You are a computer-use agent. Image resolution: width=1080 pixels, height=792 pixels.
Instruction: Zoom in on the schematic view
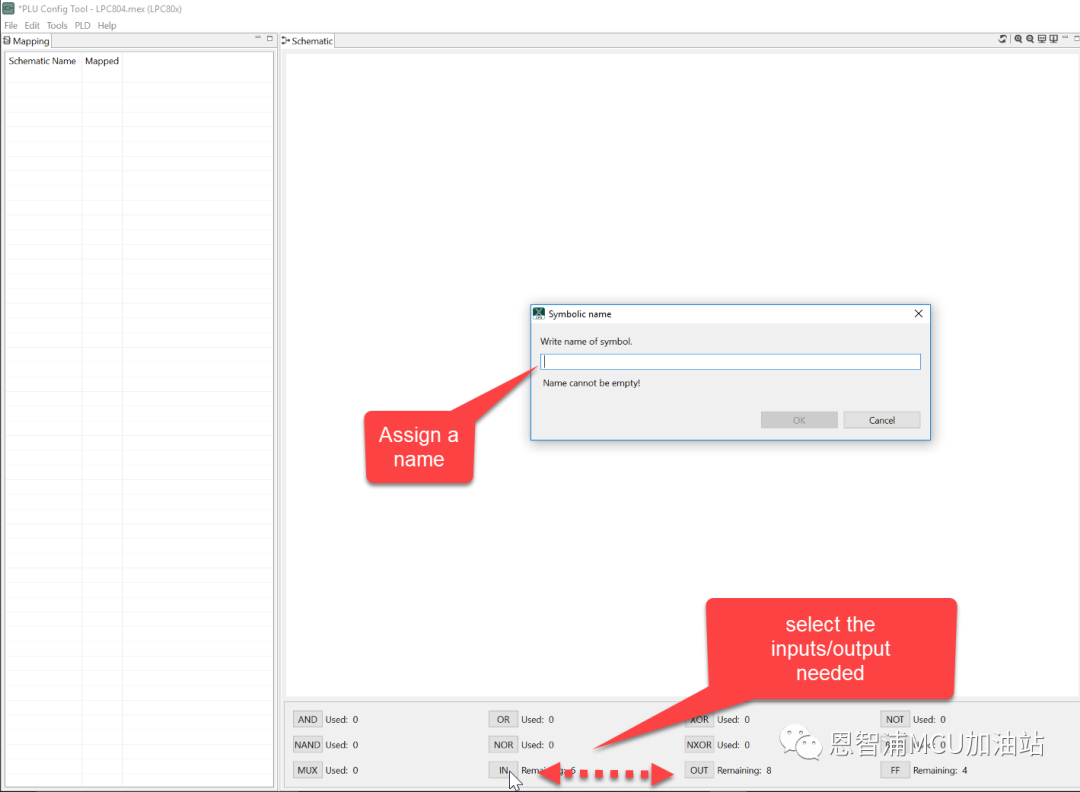1018,39
